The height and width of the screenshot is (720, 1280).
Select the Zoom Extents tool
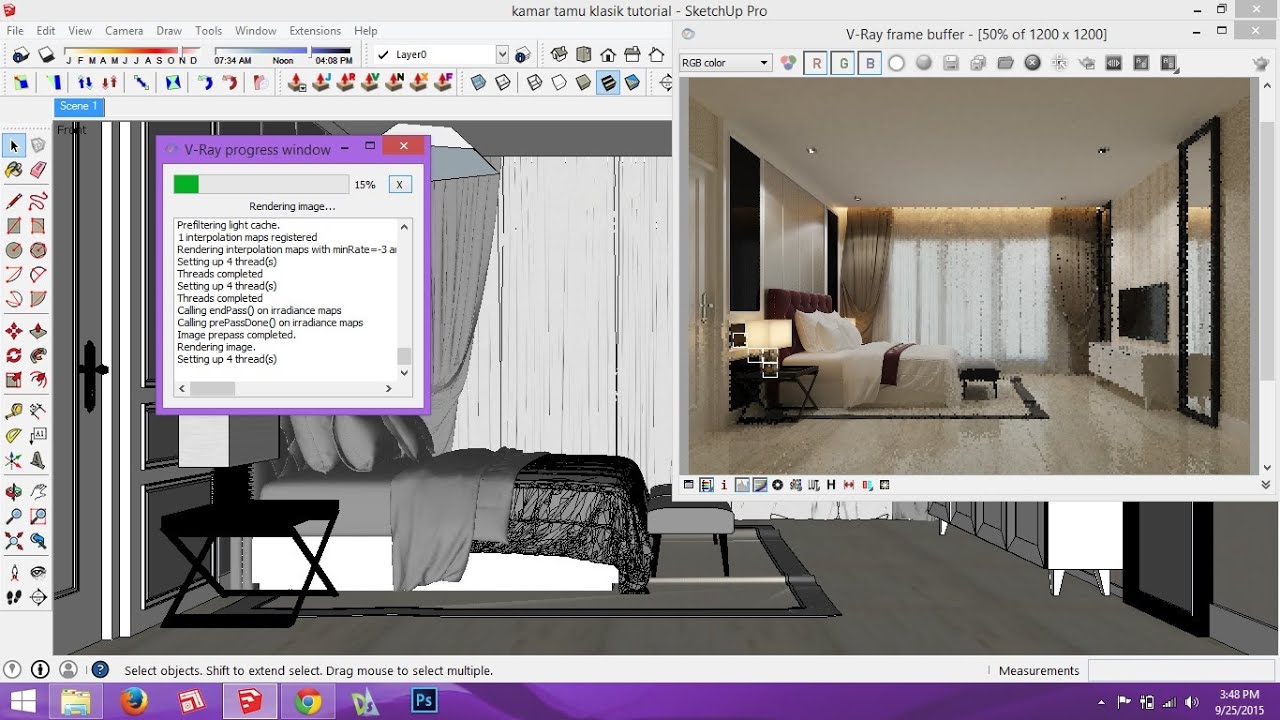tap(14, 541)
